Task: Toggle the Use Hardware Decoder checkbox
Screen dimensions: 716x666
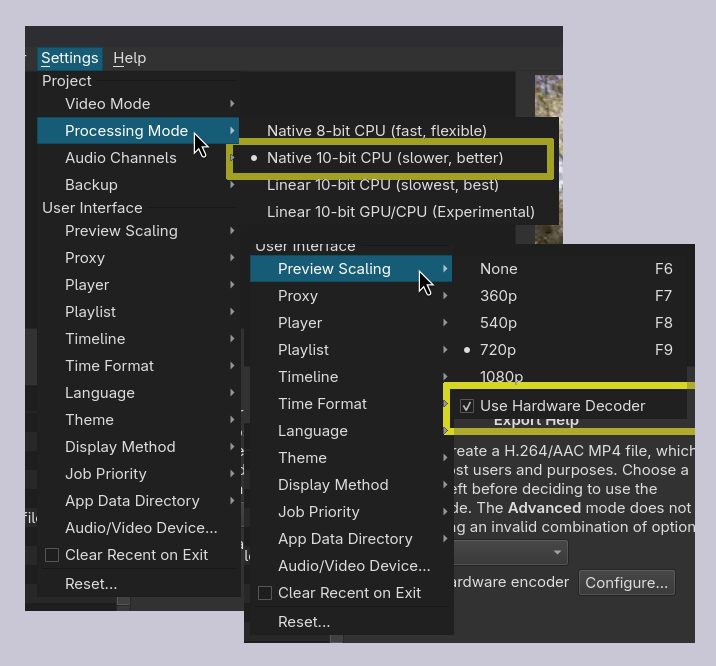Action: tap(467, 406)
